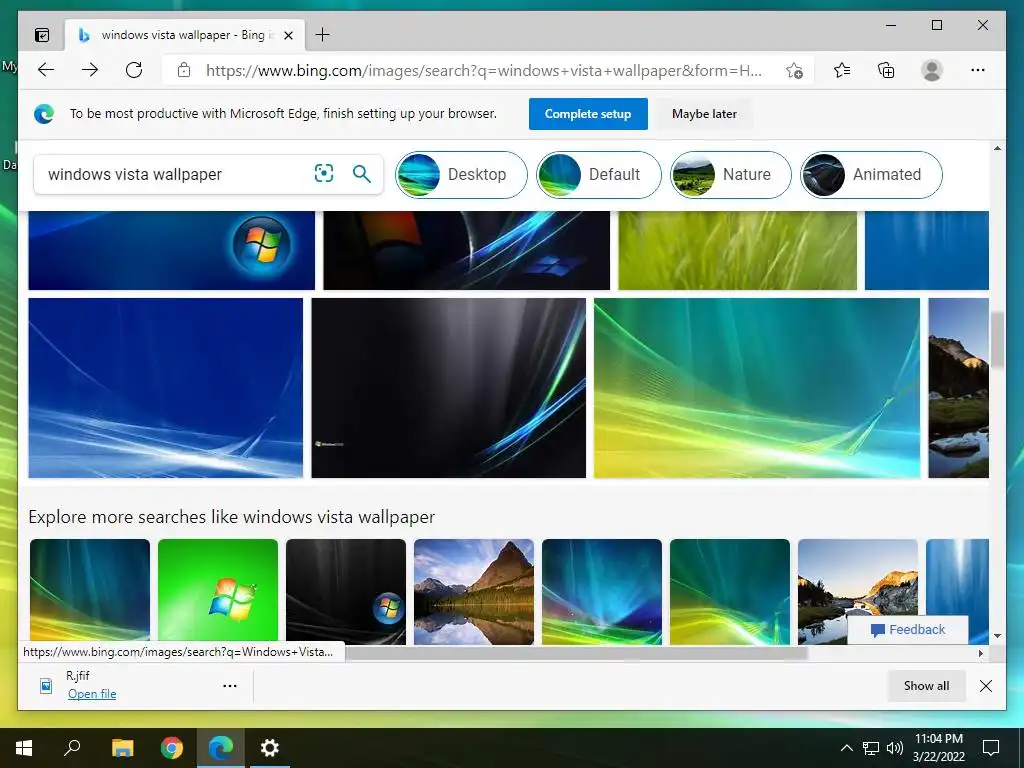Viewport: 1024px width, 768px height.
Task: Open taskbar clock showing 11:04 PM
Action: [939, 748]
